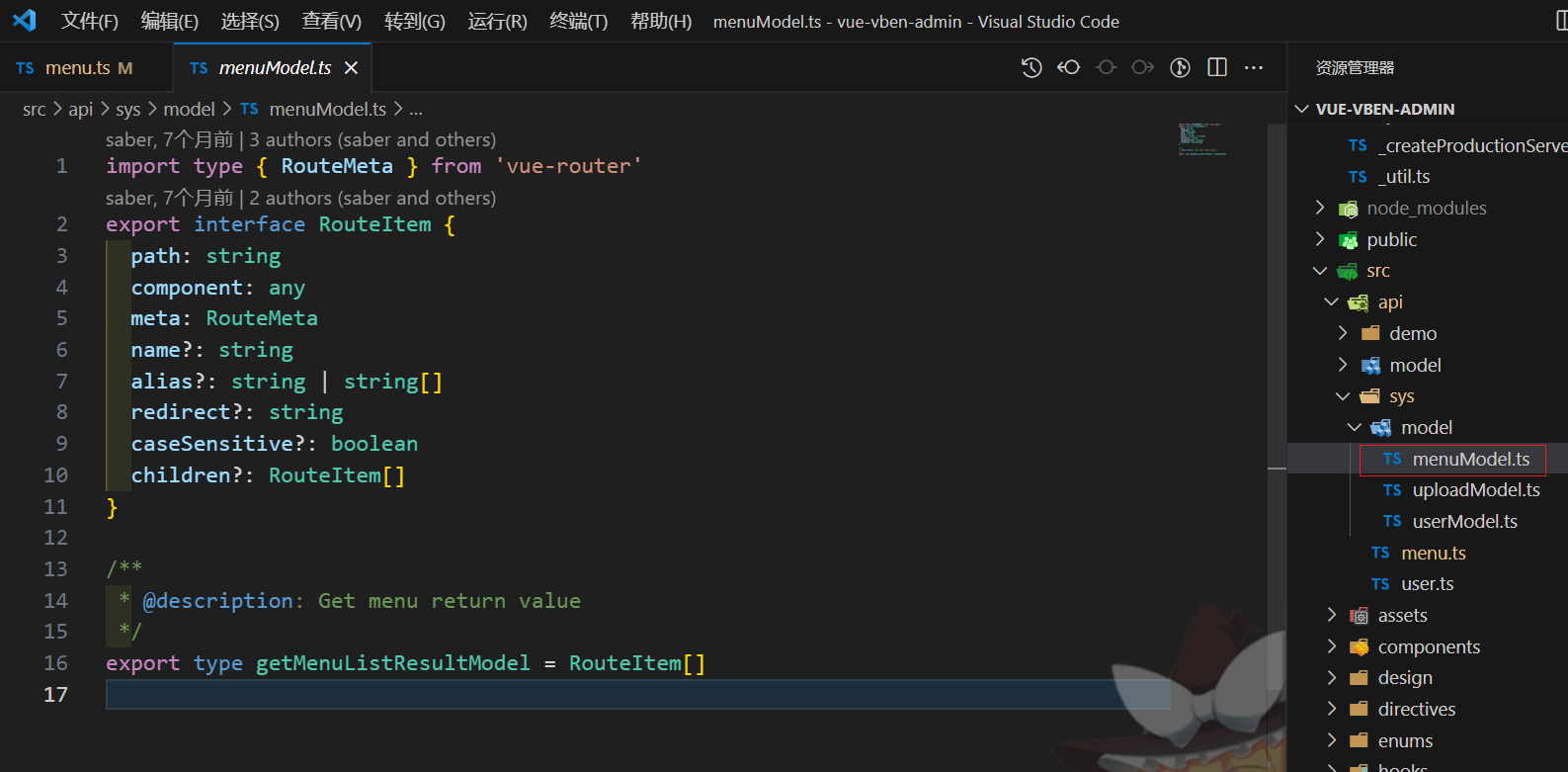The width and height of the screenshot is (1568, 772).
Task: Click model in the breadcrumb path
Action: tap(189, 110)
